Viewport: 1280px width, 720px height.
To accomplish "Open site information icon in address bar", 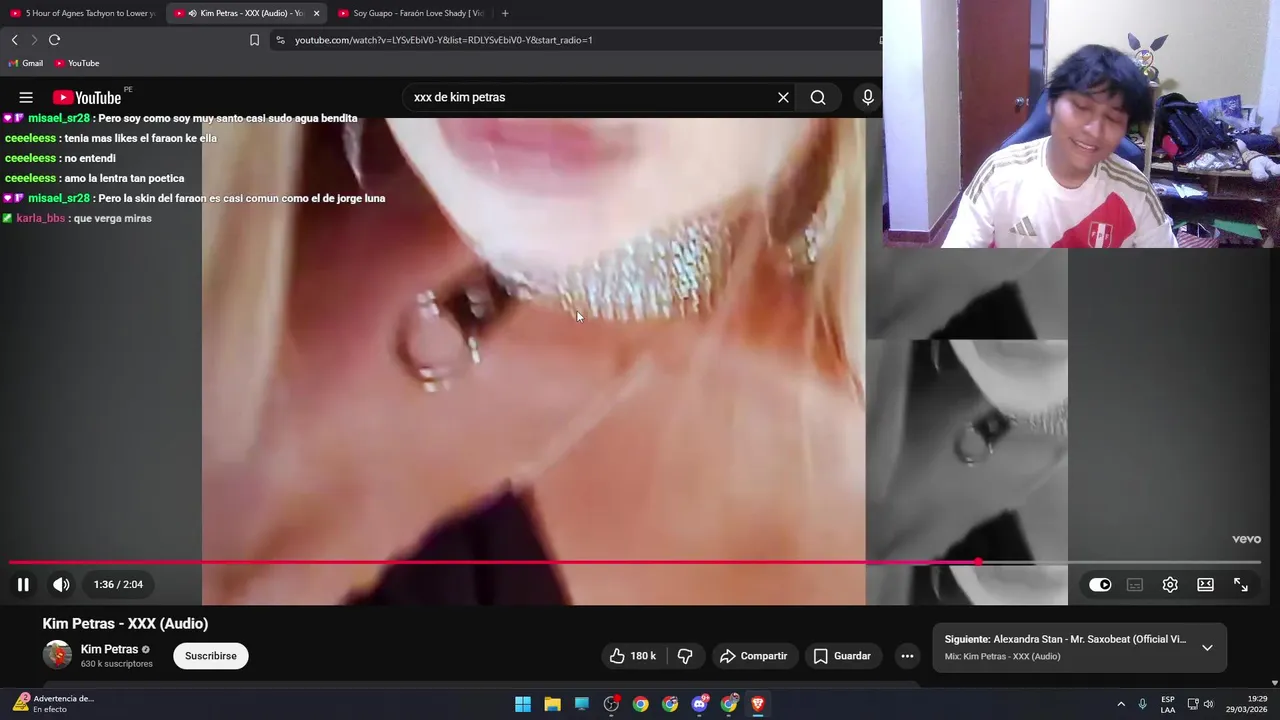I will coord(280,40).
